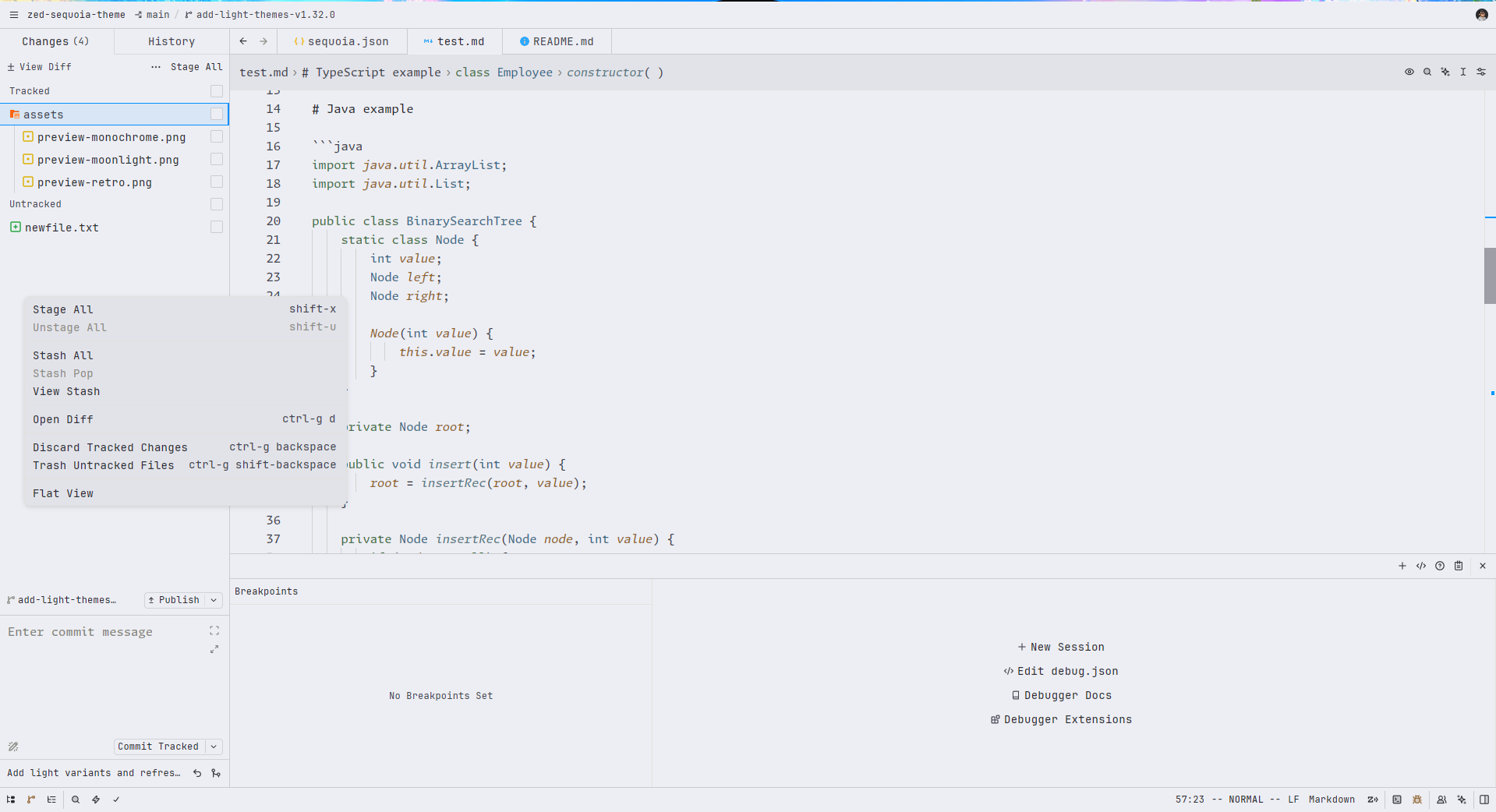
Task: Toggle terminal panel icon in status bar
Action: (1397, 800)
